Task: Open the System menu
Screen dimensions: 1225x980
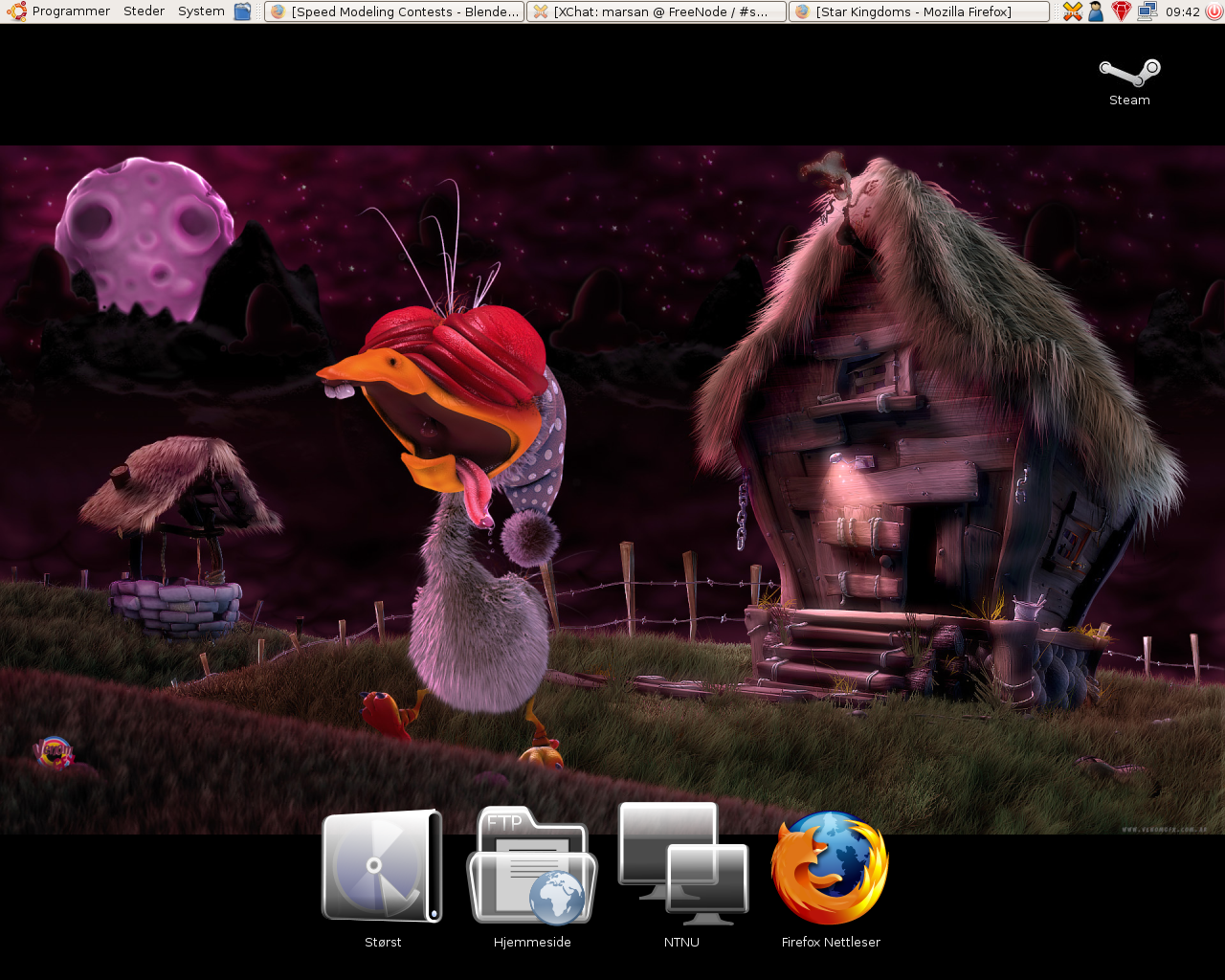Action: pyautogui.click(x=201, y=11)
